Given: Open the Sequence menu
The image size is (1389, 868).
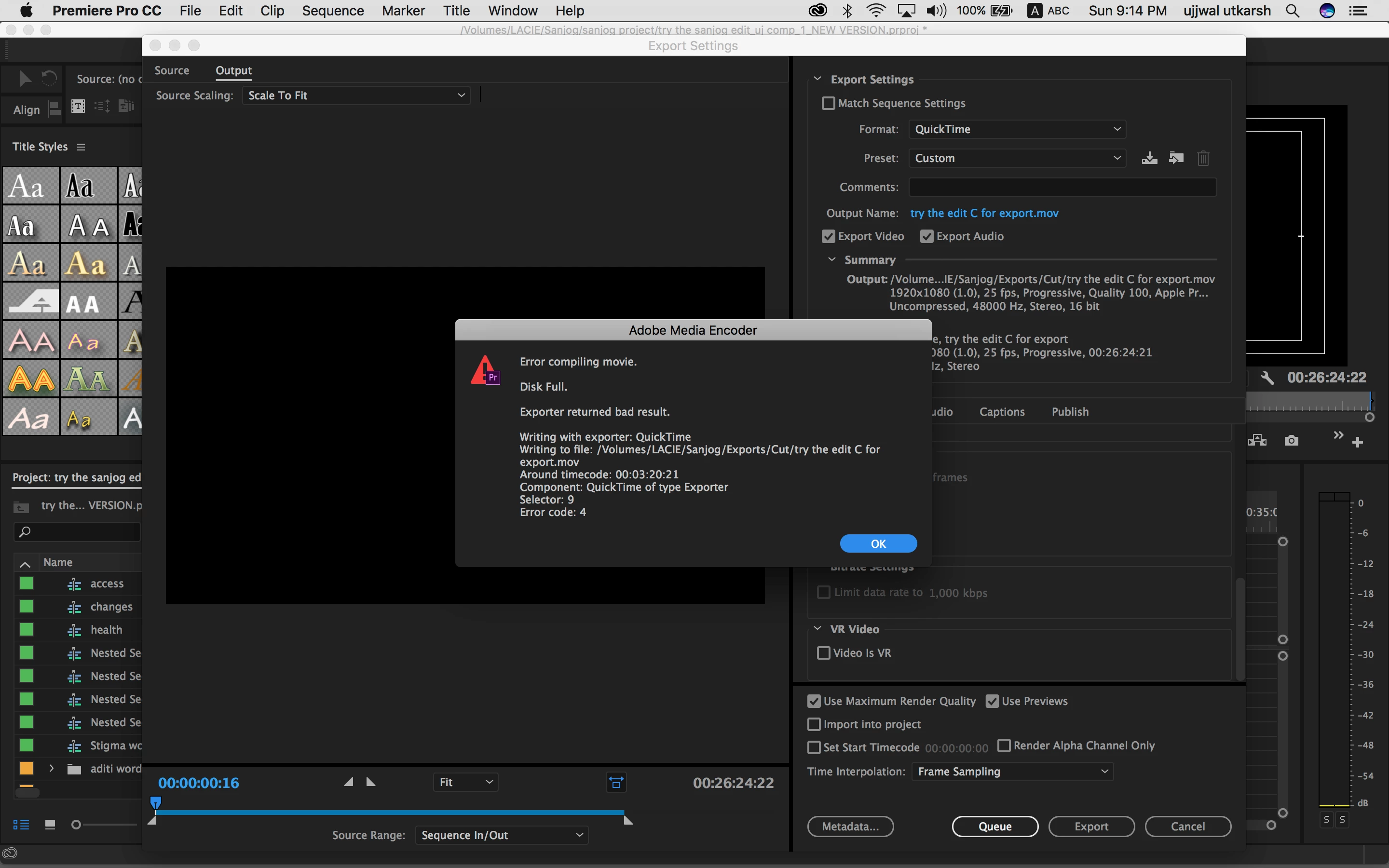Looking at the screenshot, I should click(x=332, y=11).
